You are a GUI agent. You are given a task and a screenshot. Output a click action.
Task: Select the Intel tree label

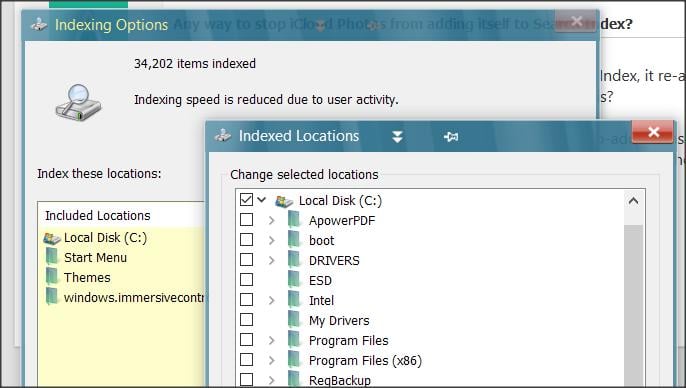(x=322, y=301)
